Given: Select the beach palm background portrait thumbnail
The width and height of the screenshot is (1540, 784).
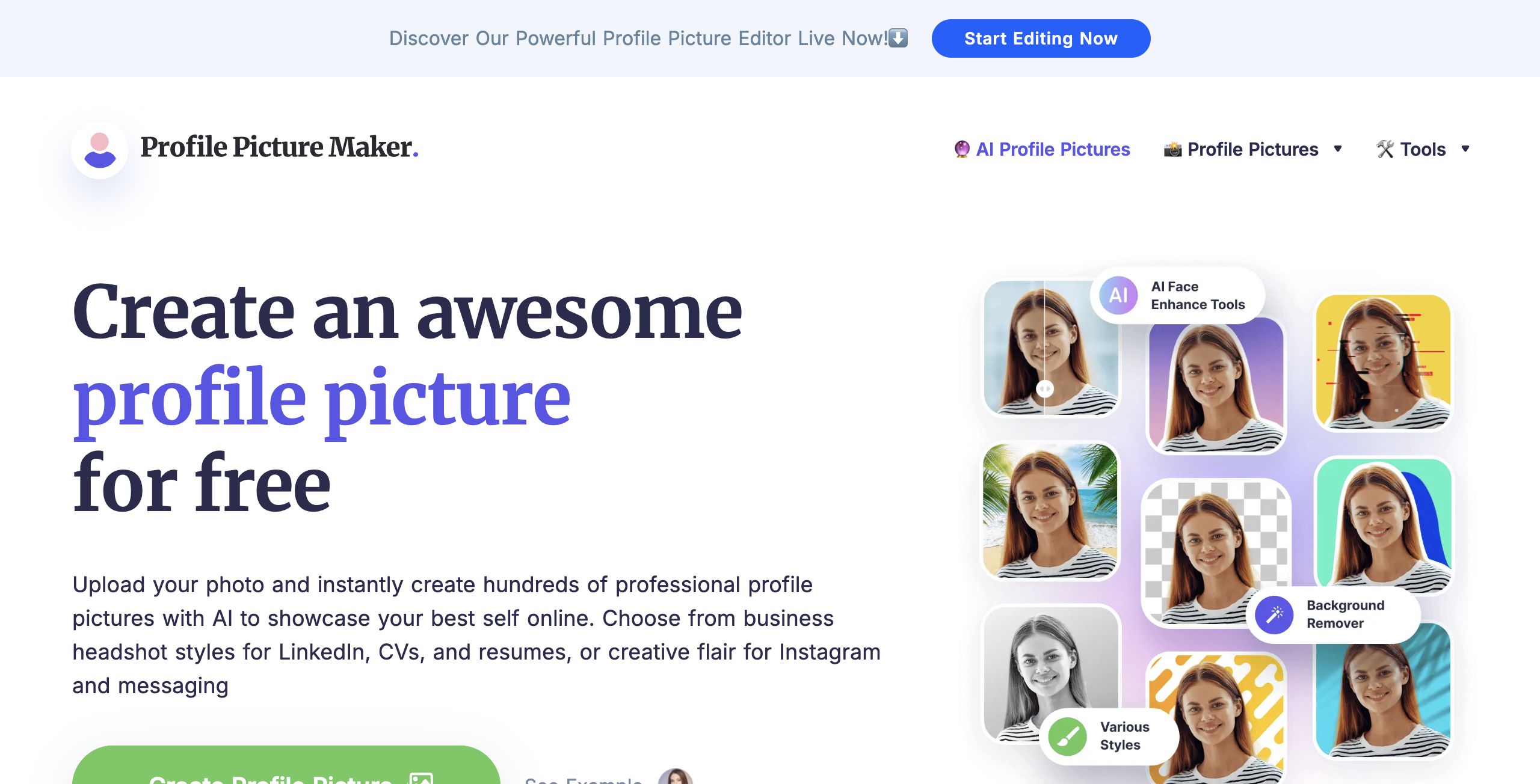Looking at the screenshot, I should (x=1050, y=511).
